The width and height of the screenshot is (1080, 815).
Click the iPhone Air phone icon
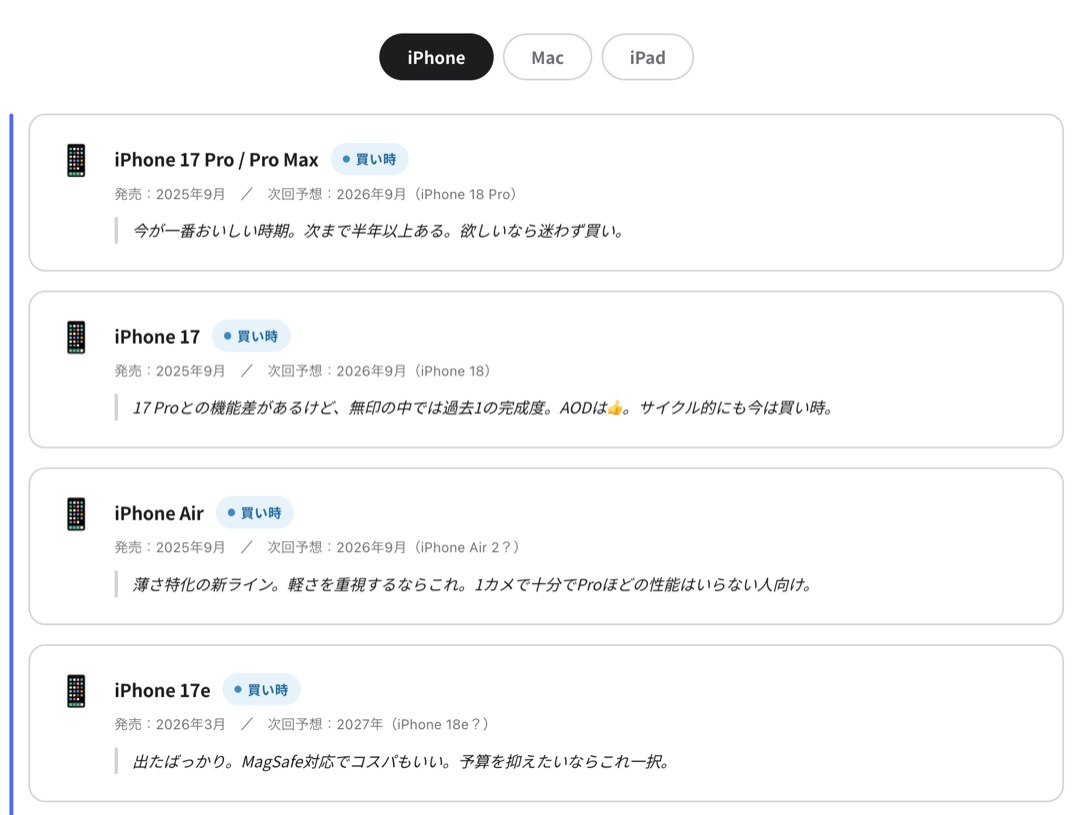(x=76, y=514)
